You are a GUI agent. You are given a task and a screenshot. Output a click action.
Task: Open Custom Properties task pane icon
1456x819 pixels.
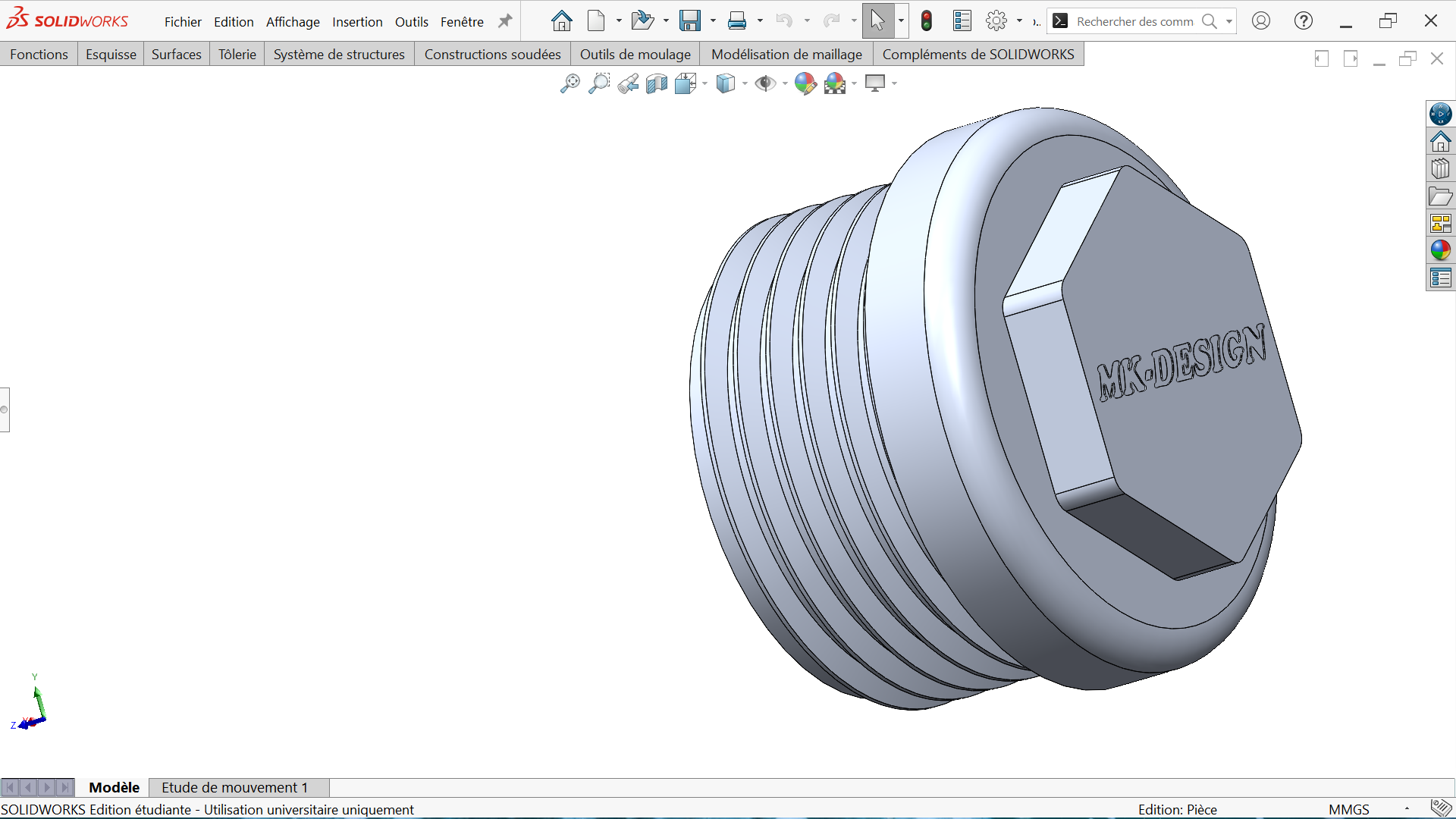[x=1441, y=278]
